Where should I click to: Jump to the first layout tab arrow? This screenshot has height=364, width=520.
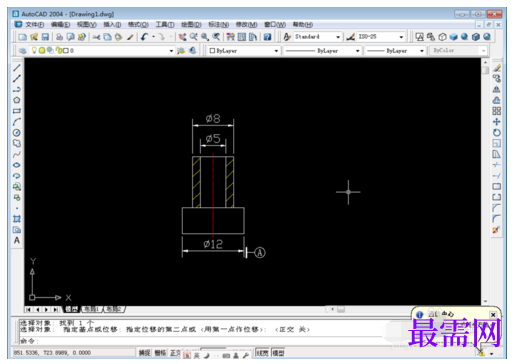pyautogui.click(x=28, y=310)
